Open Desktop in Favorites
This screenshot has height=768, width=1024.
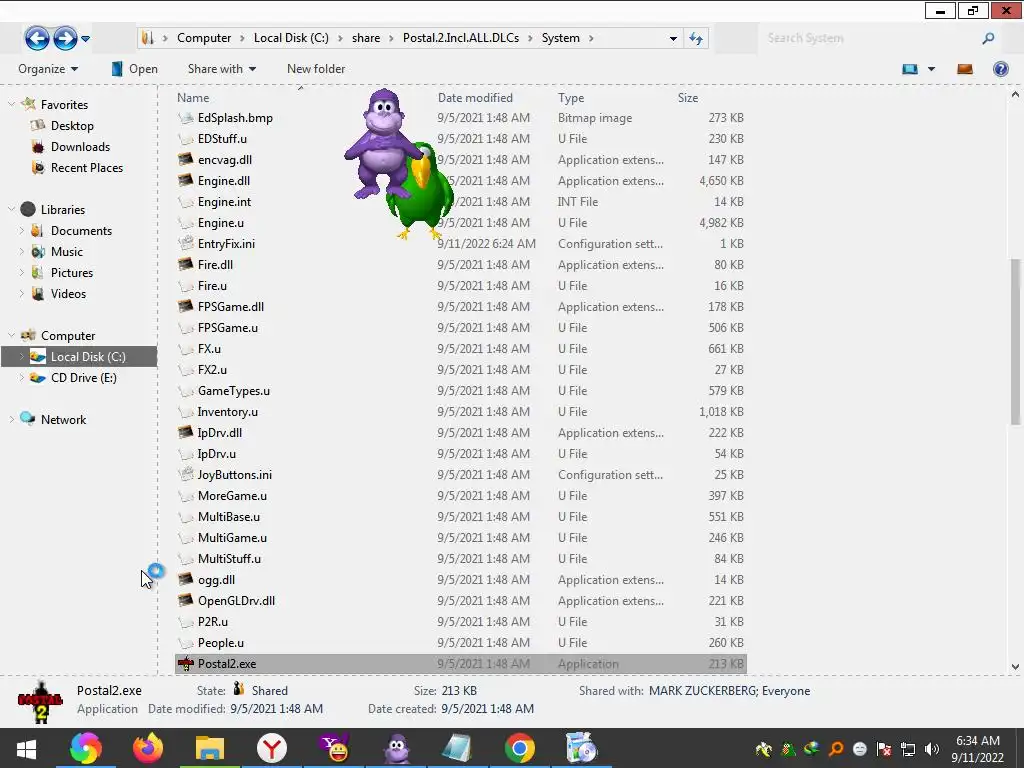click(x=72, y=125)
